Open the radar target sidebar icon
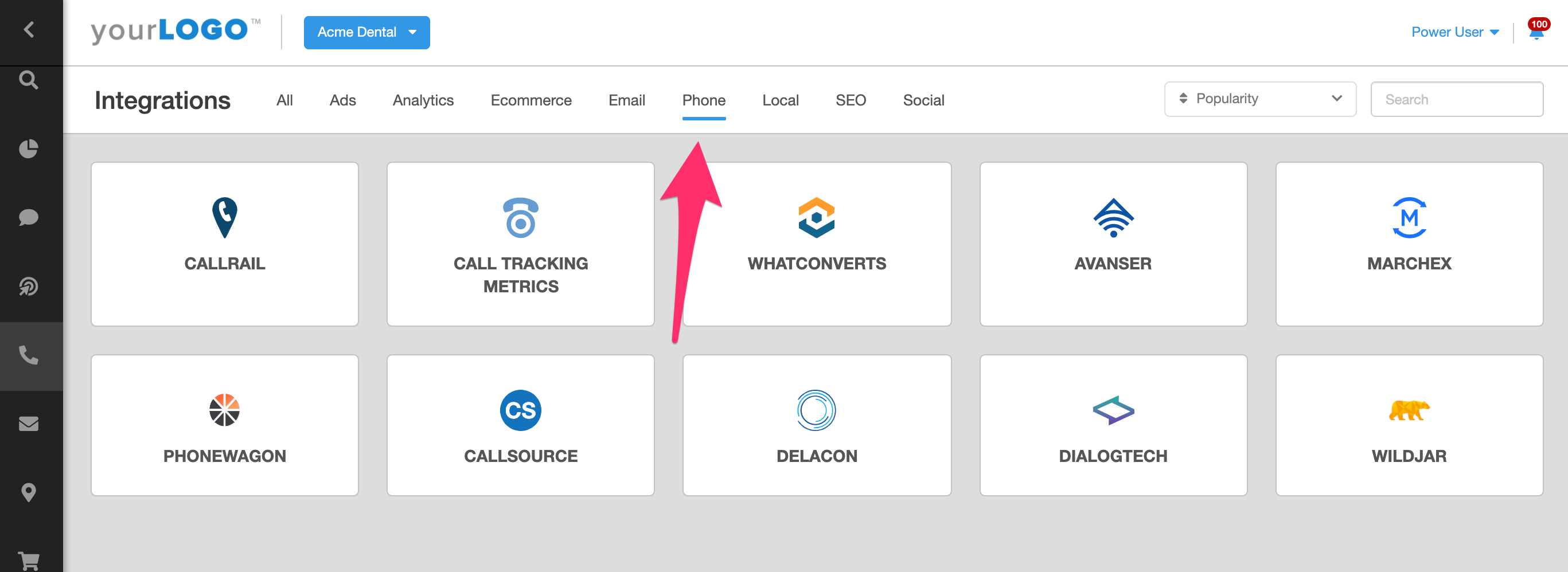Screen dimensions: 1568x572 click(29, 286)
